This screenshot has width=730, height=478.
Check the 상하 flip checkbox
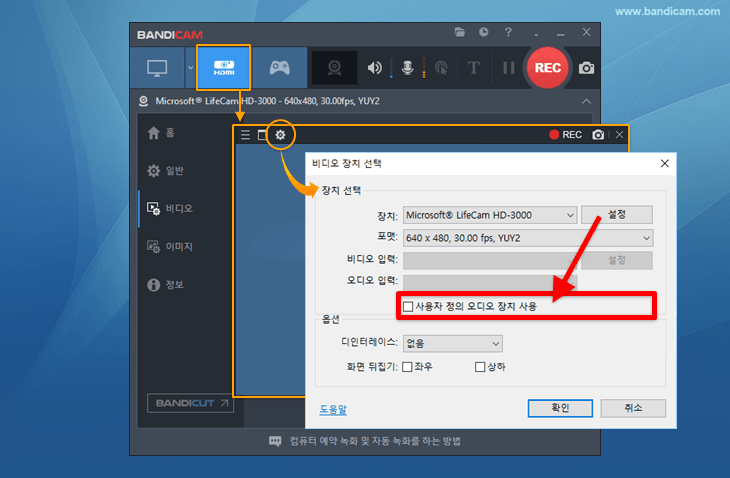(480, 367)
